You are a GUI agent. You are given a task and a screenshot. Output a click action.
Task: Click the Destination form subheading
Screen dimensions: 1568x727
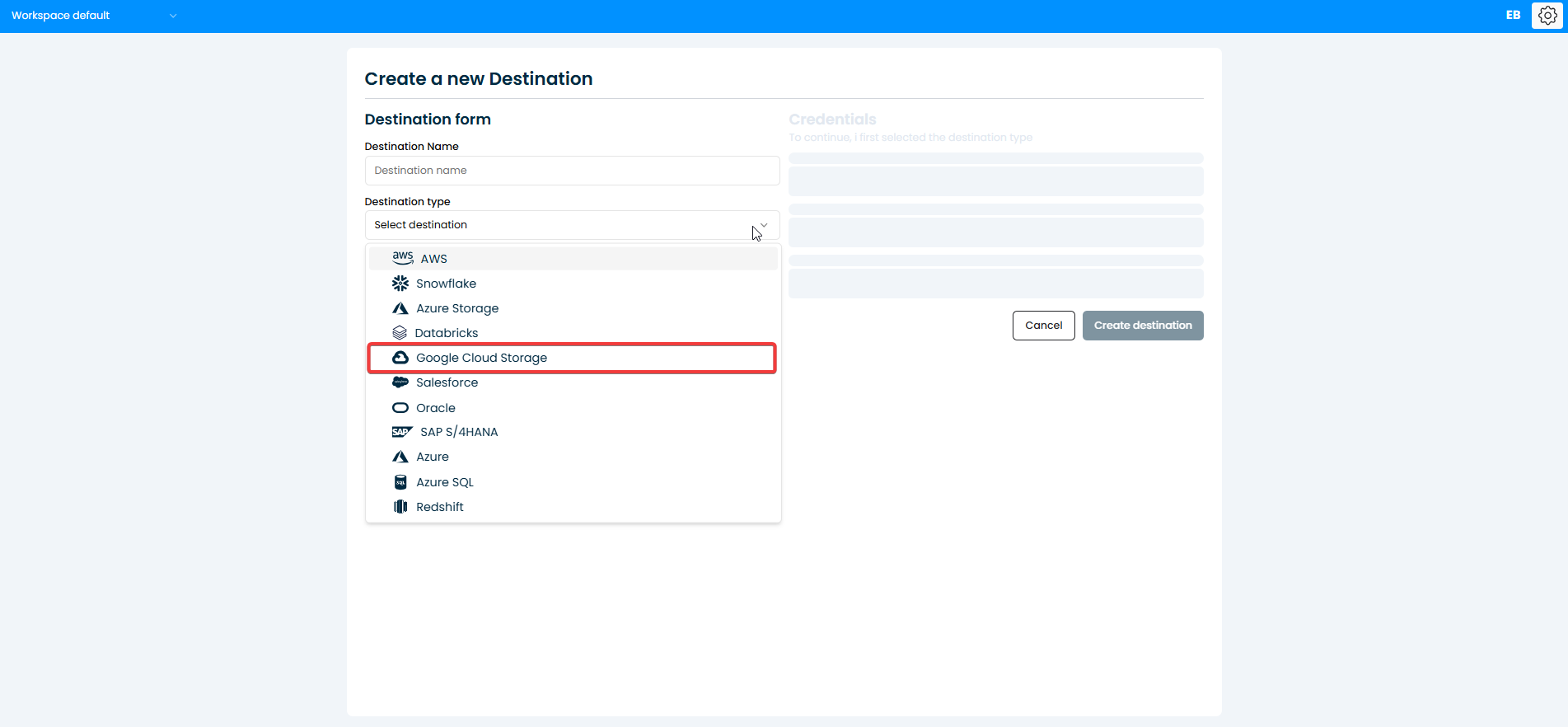428,120
